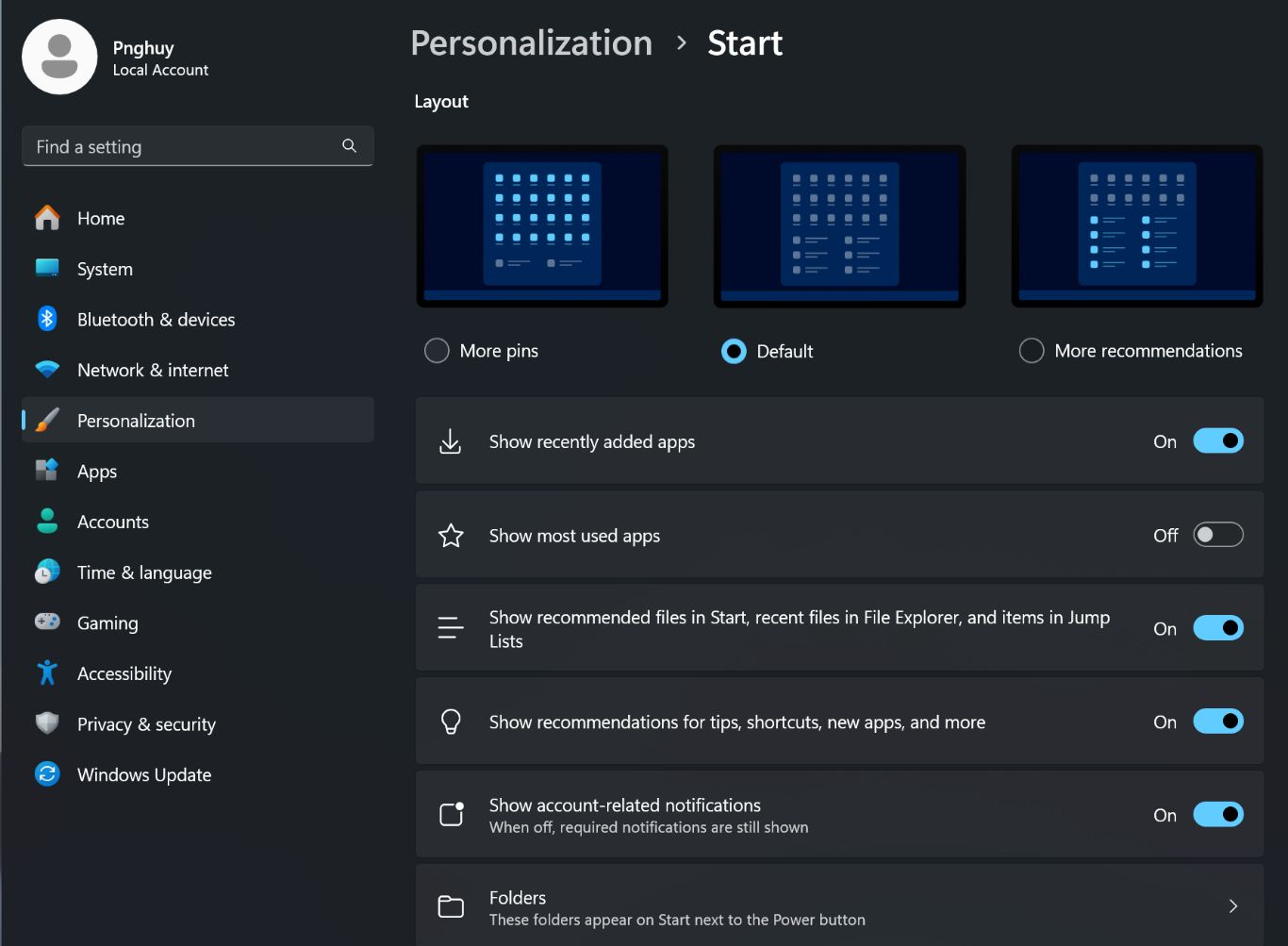The image size is (1288, 946).
Task: Disable account-related notifications toggle
Action: (1217, 815)
